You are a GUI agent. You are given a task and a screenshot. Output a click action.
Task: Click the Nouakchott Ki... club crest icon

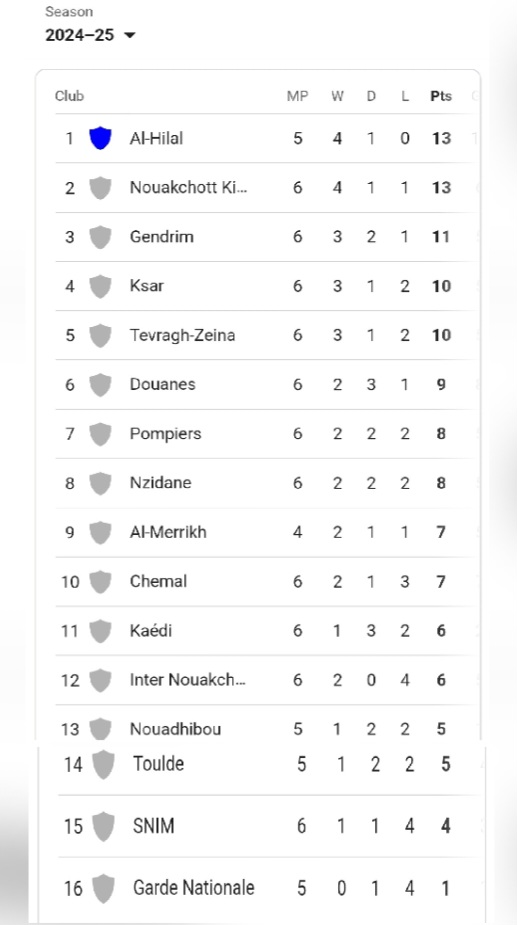[100, 188]
